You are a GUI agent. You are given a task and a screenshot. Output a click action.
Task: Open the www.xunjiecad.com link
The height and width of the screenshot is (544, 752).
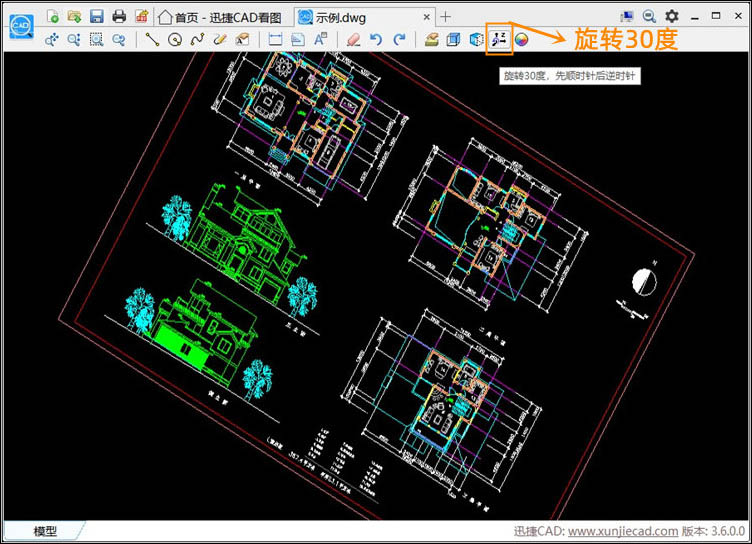coord(623,531)
